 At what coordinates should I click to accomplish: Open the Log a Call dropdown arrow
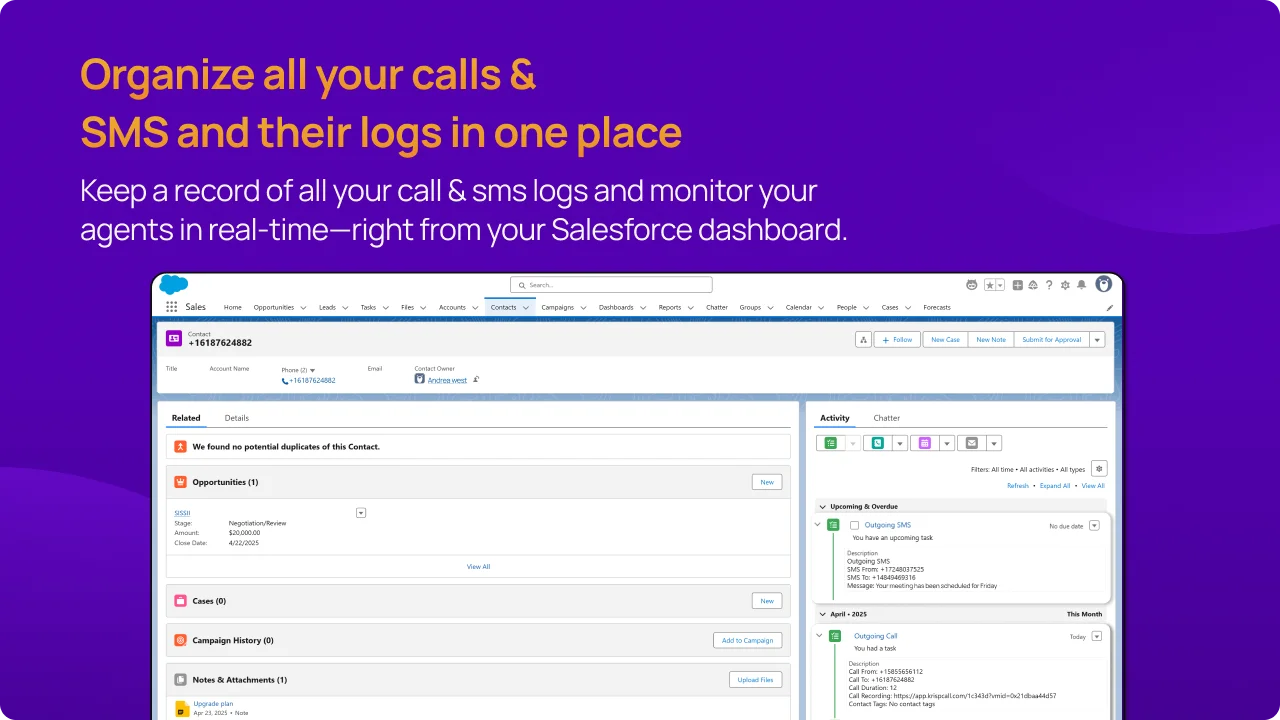tap(900, 443)
